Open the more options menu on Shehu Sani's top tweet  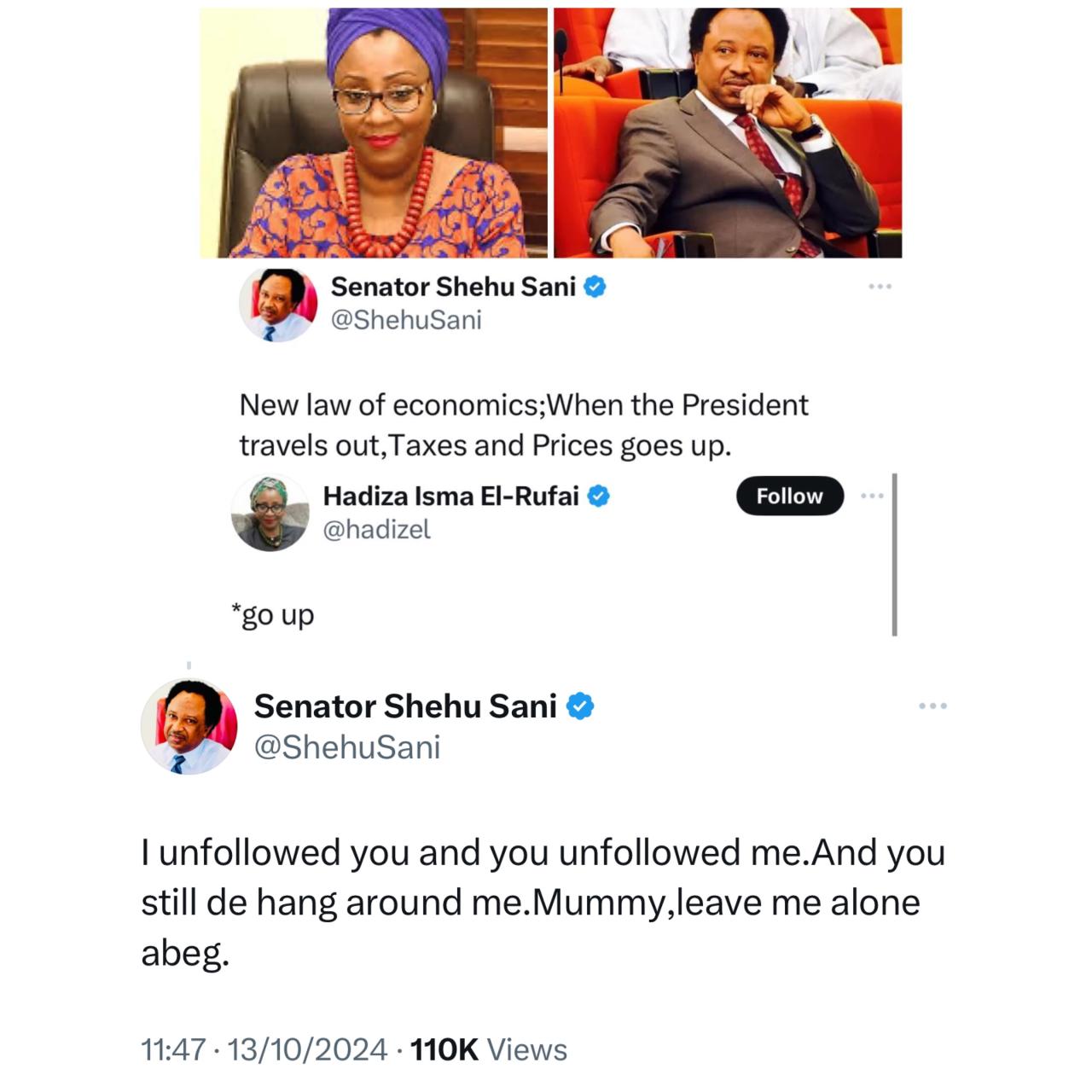[x=879, y=288]
